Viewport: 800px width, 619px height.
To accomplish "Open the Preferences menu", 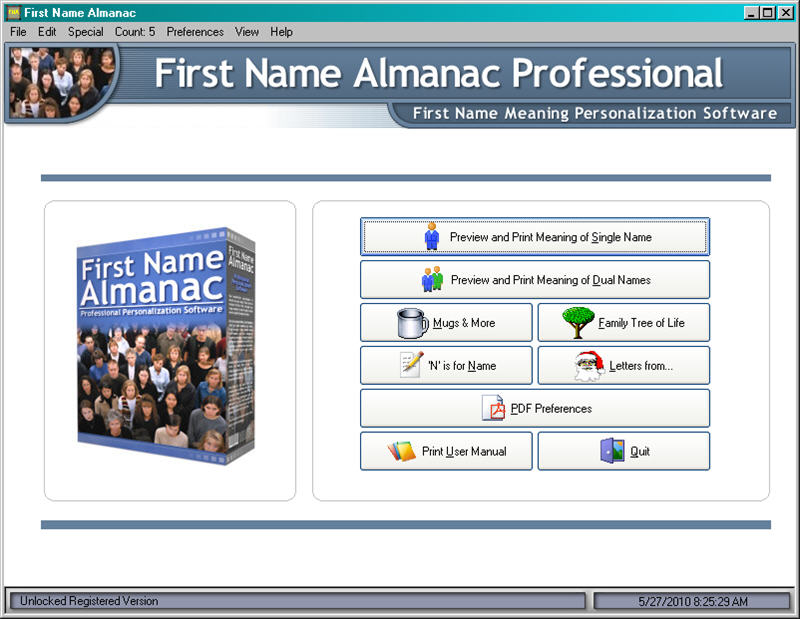I will point(195,32).
